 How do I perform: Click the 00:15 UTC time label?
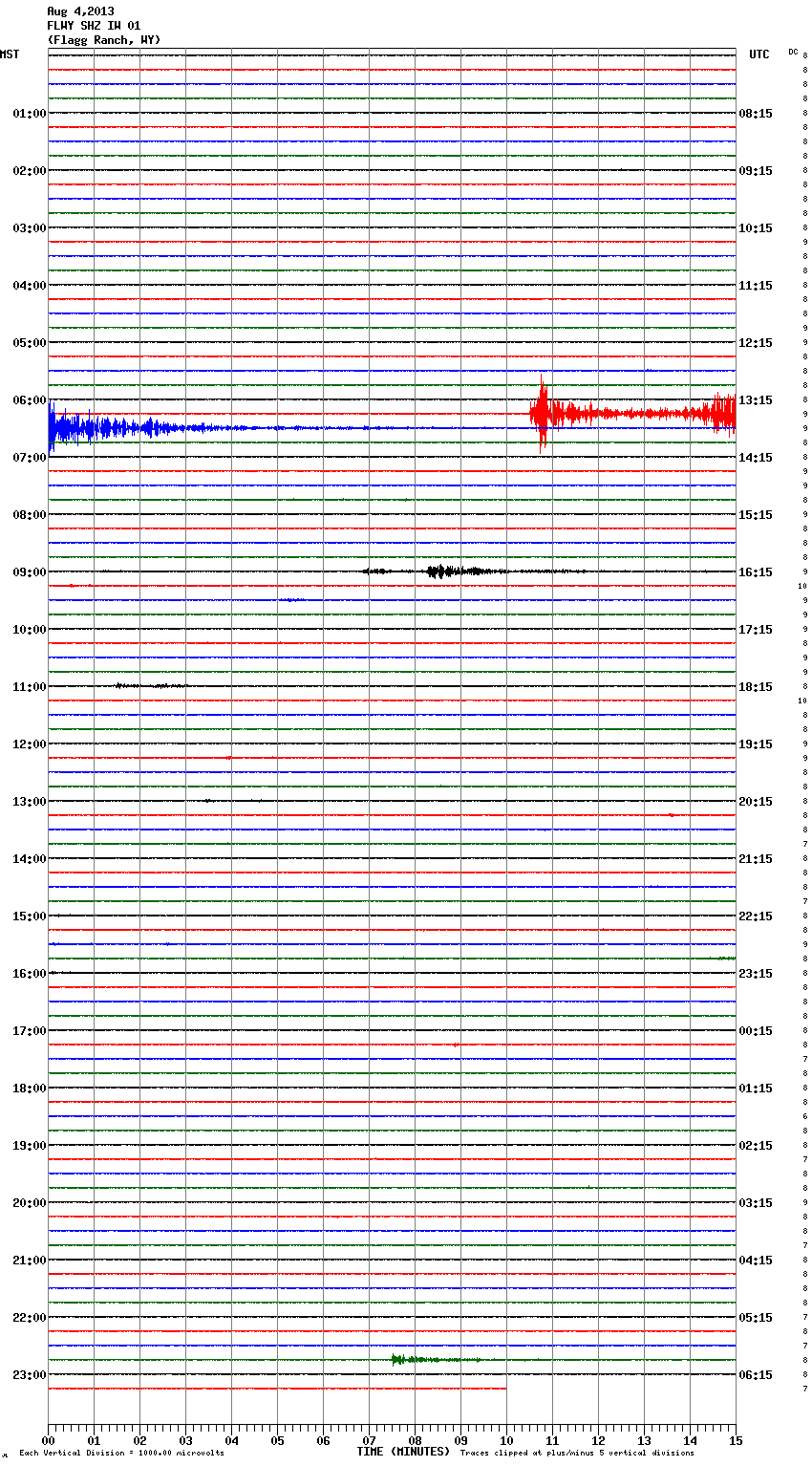756,1031
